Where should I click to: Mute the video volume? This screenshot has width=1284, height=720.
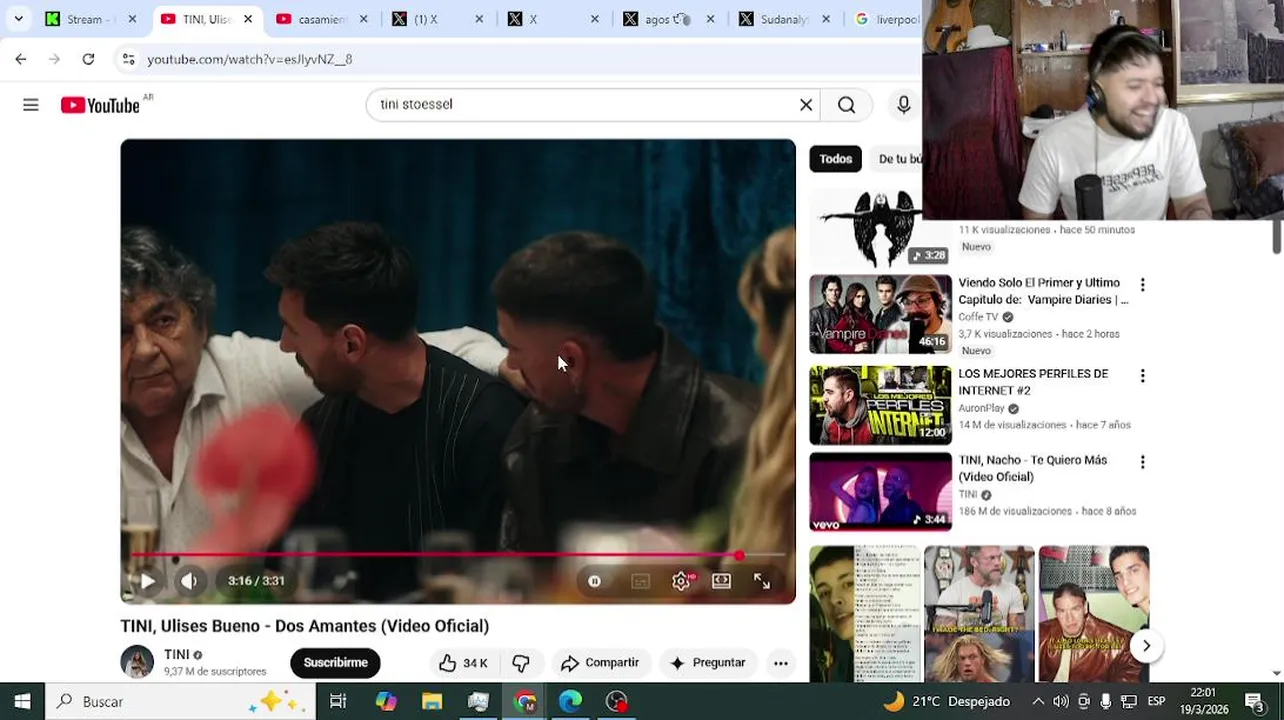click(x=189, y=581)
